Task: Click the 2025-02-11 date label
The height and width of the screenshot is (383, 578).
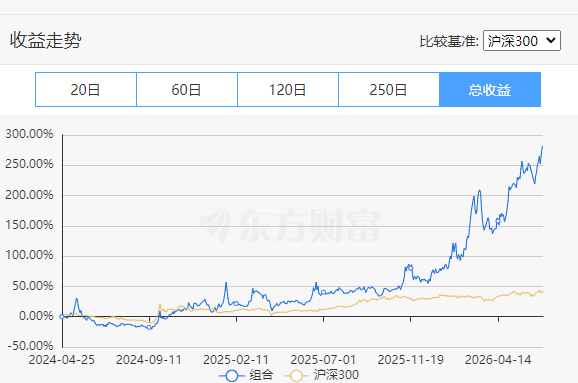Action: 236,360
